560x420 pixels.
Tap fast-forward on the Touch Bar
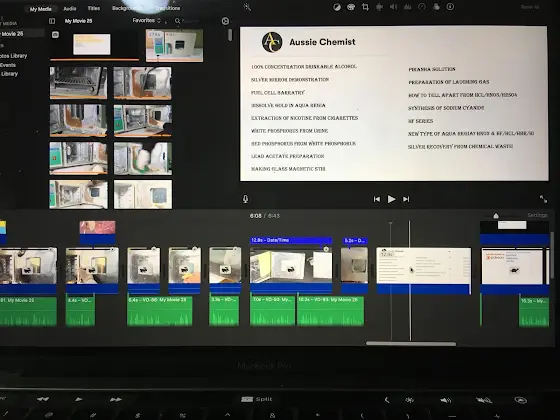click(116, 399)
